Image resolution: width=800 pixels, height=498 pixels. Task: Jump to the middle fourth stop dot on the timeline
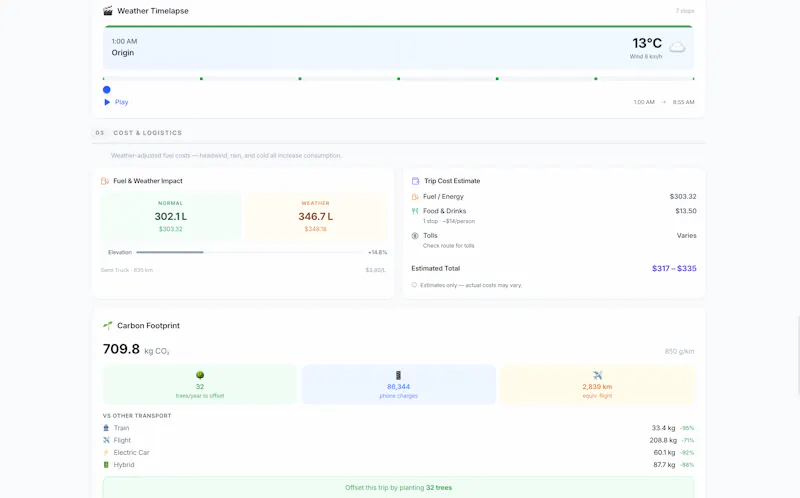tap(398, 79)
